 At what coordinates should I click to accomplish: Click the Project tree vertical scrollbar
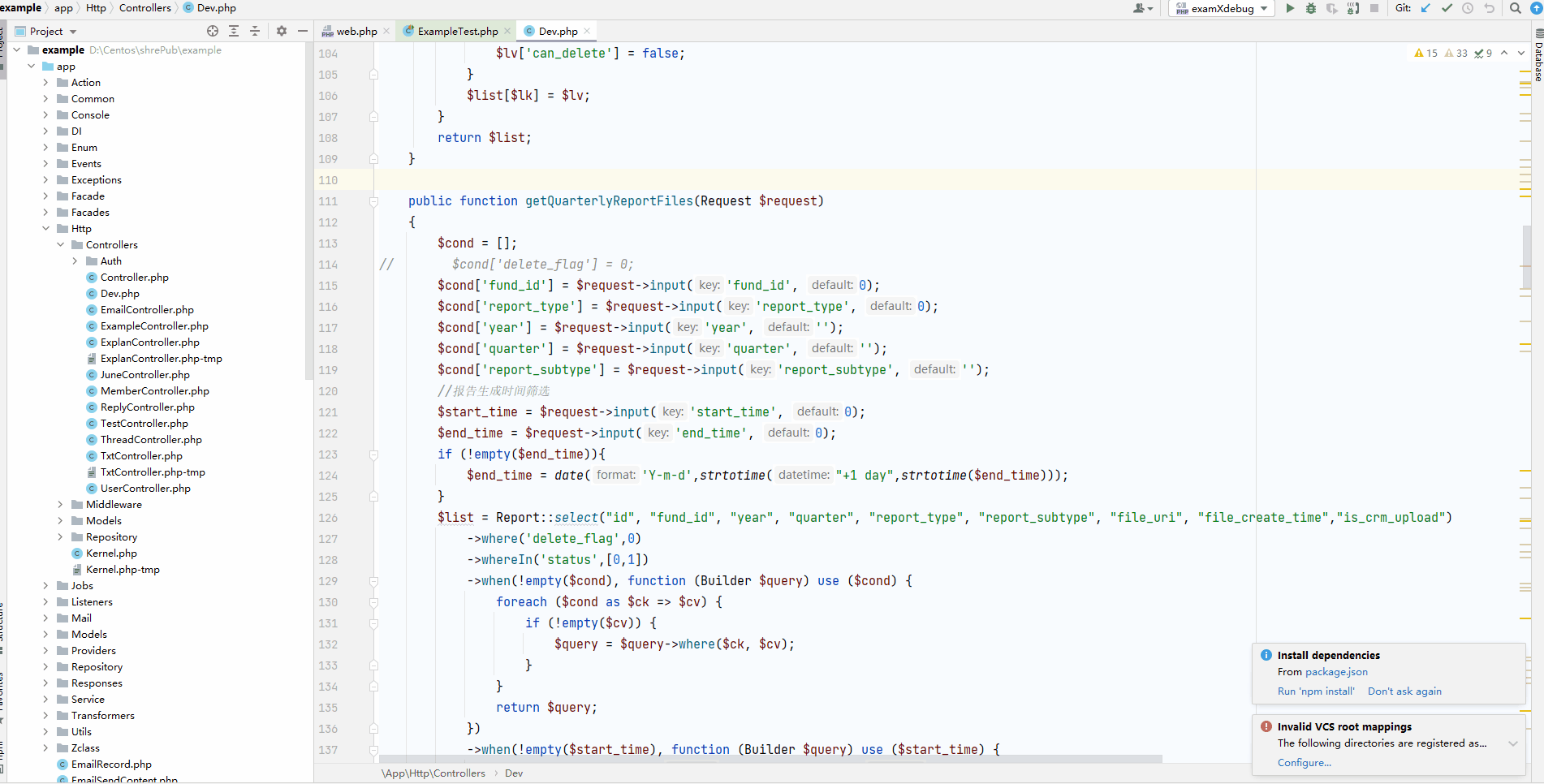coord(308,211)
